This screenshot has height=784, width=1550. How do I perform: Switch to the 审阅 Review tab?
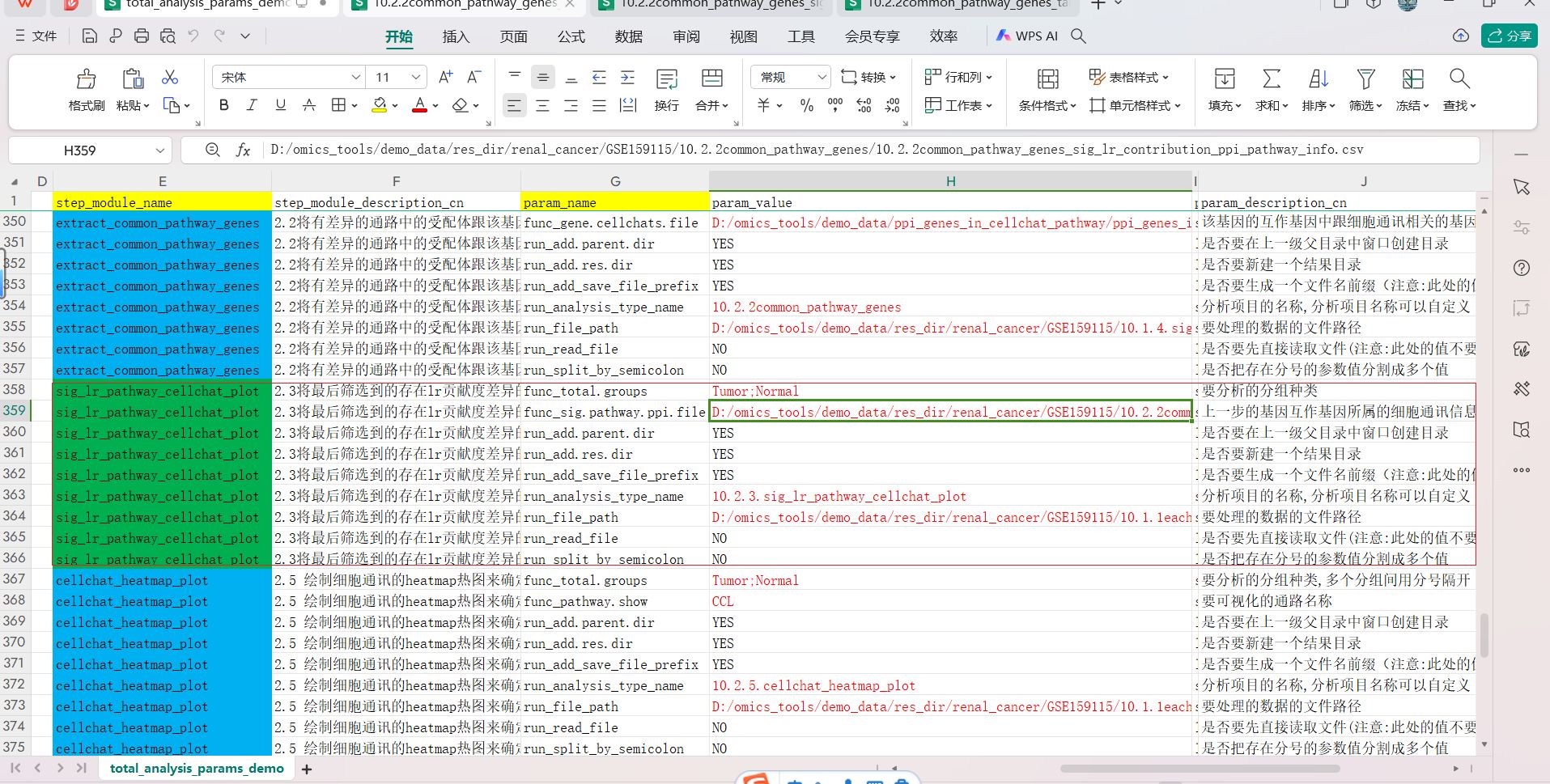[686, 36]
